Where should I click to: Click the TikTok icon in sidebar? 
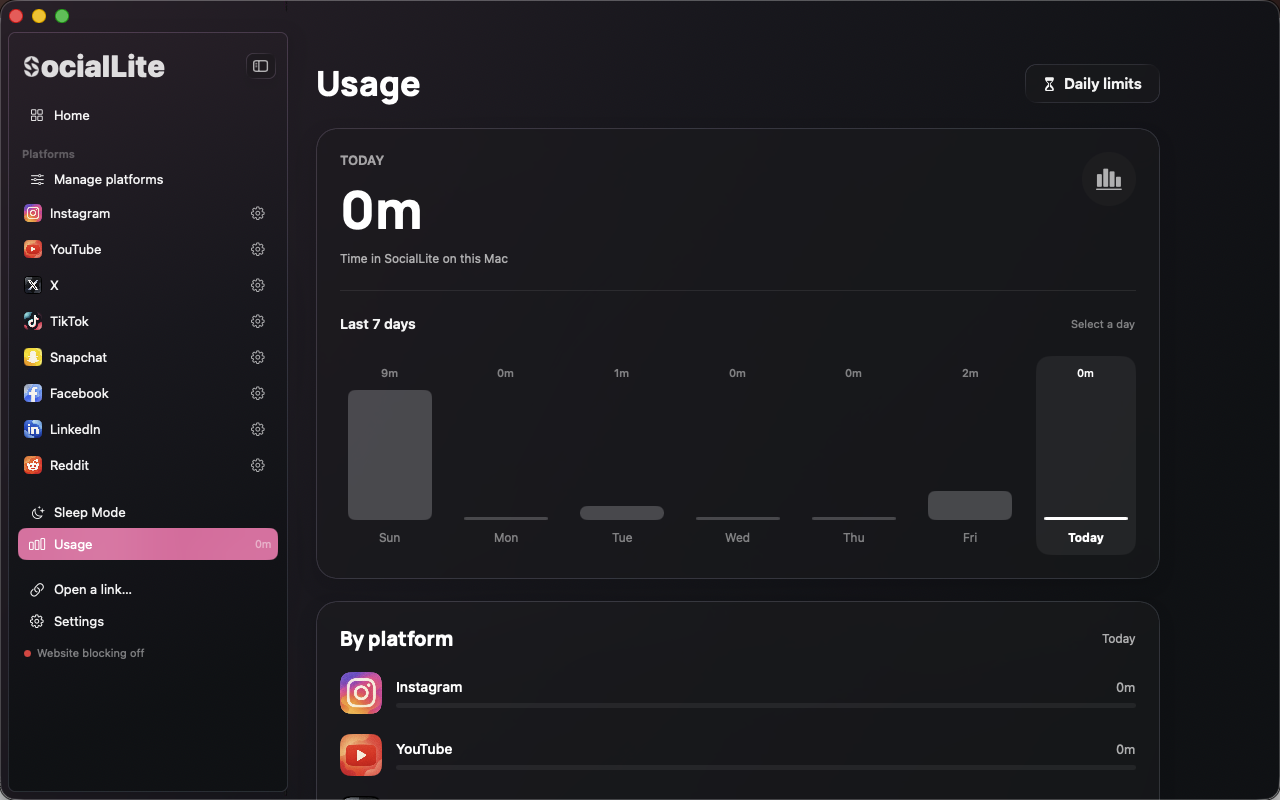click(x=33, y=321)
